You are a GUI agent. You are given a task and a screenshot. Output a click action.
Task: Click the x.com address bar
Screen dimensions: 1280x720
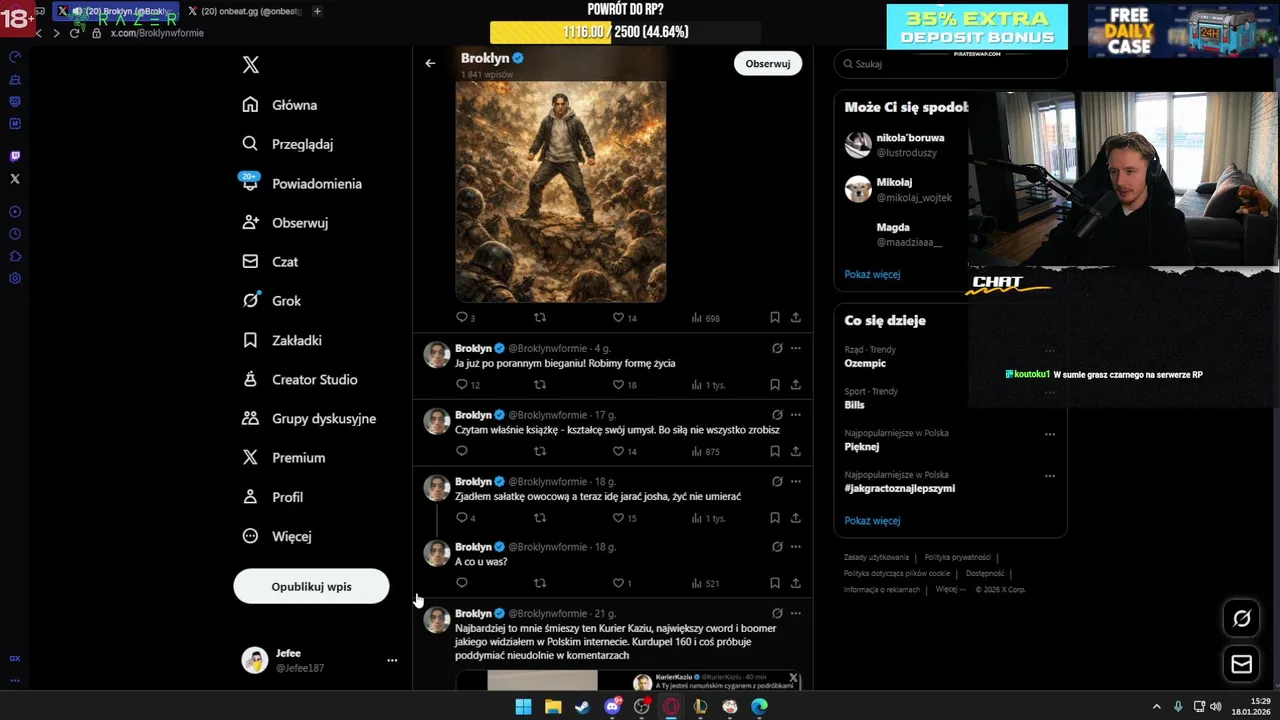click(x=157, y=33)
